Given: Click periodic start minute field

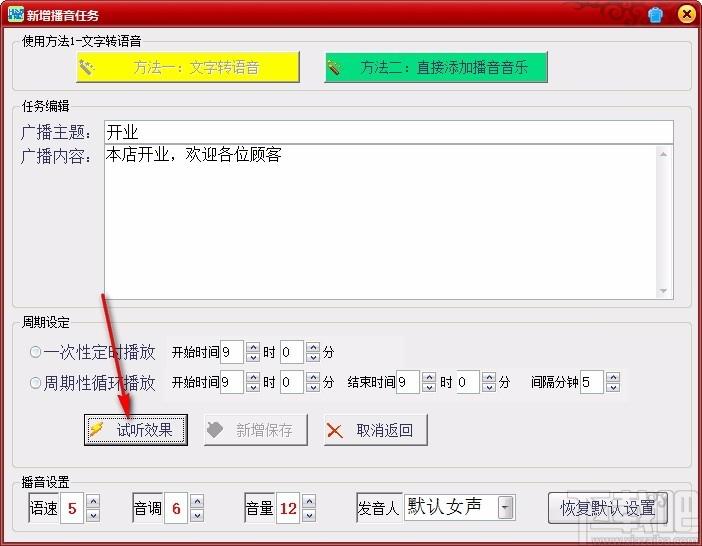Looking at the screenshot, I should (x=292, y=382).
